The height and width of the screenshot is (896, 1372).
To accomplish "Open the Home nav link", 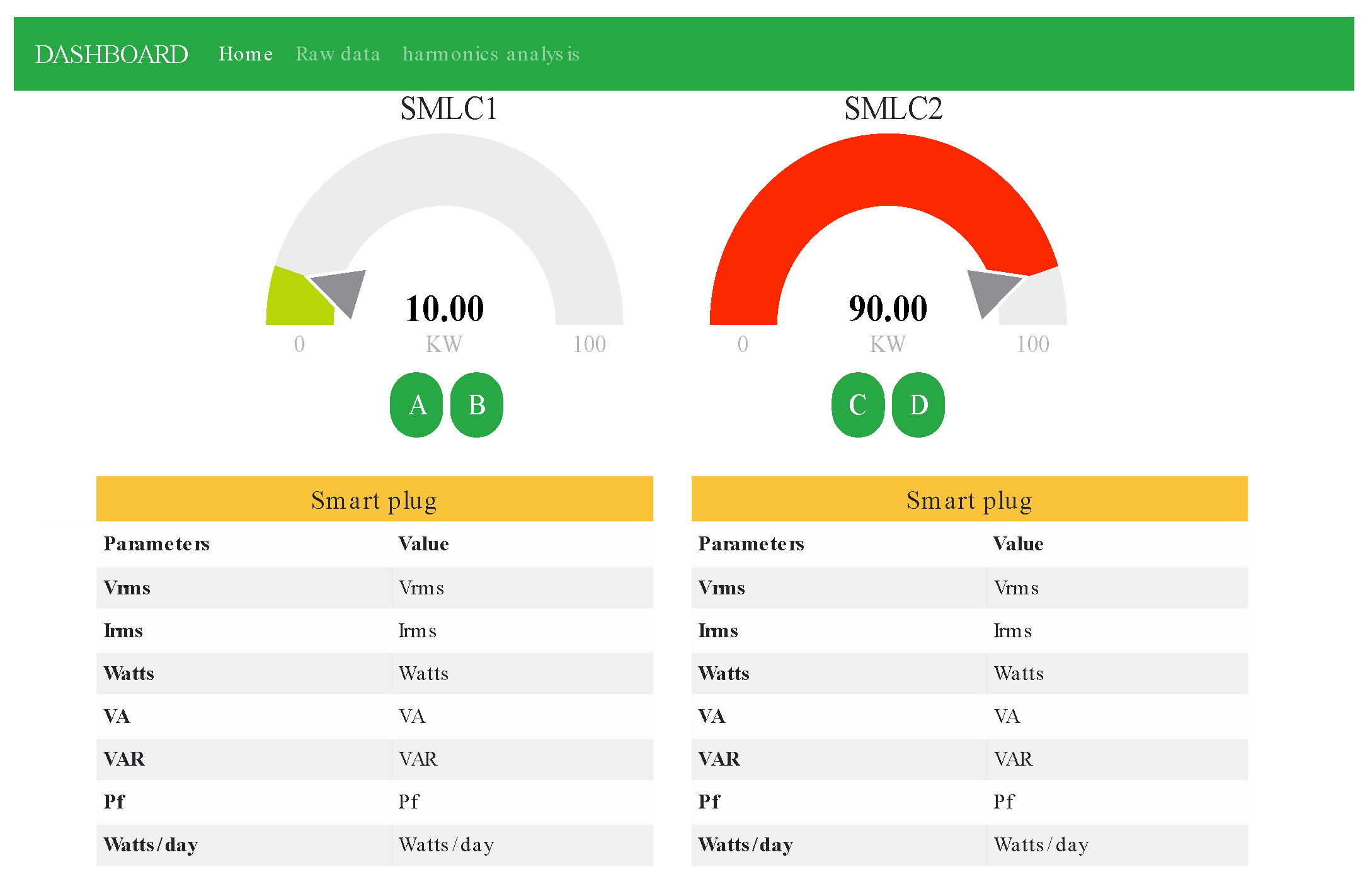I will click(246, 54).
